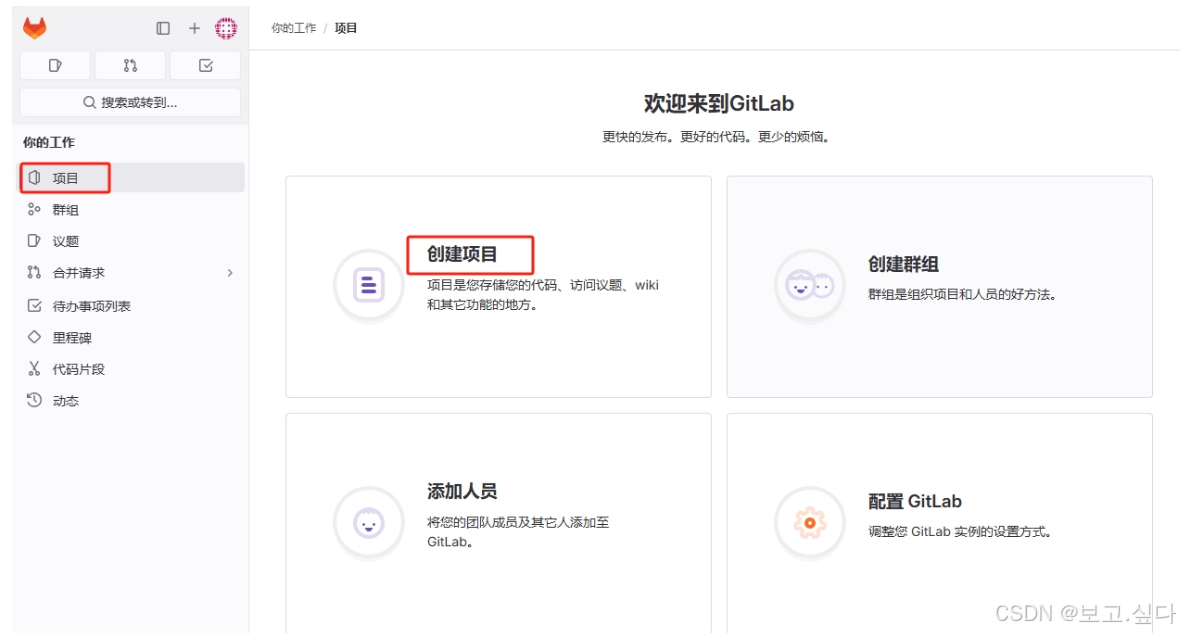Expand the 合并请求 chevron in sidebar
Viewport: 1180px width, 633px height.
tap(228, 273)
